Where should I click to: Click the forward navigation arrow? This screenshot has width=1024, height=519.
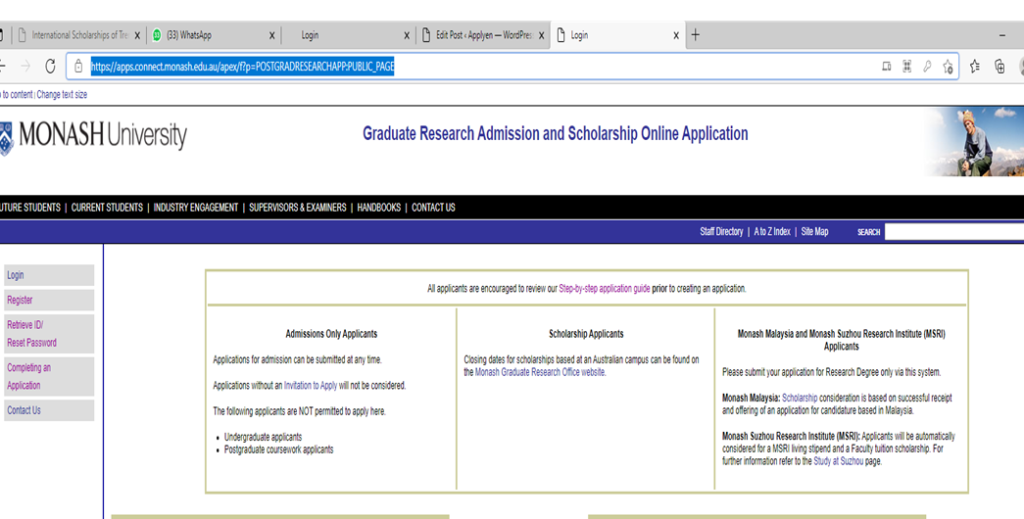coord(26,66)
